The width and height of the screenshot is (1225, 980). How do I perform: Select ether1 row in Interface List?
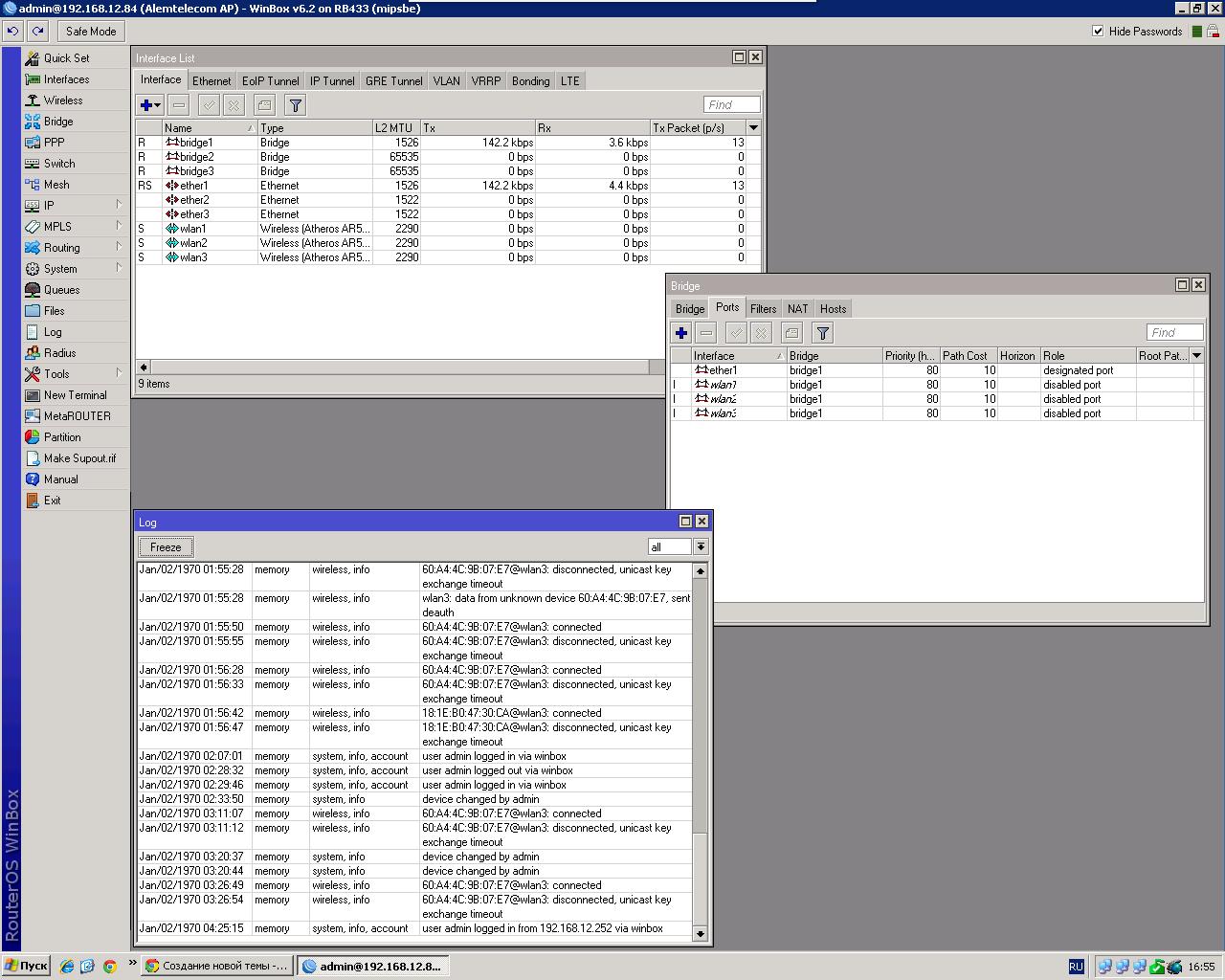click(448, 186)
